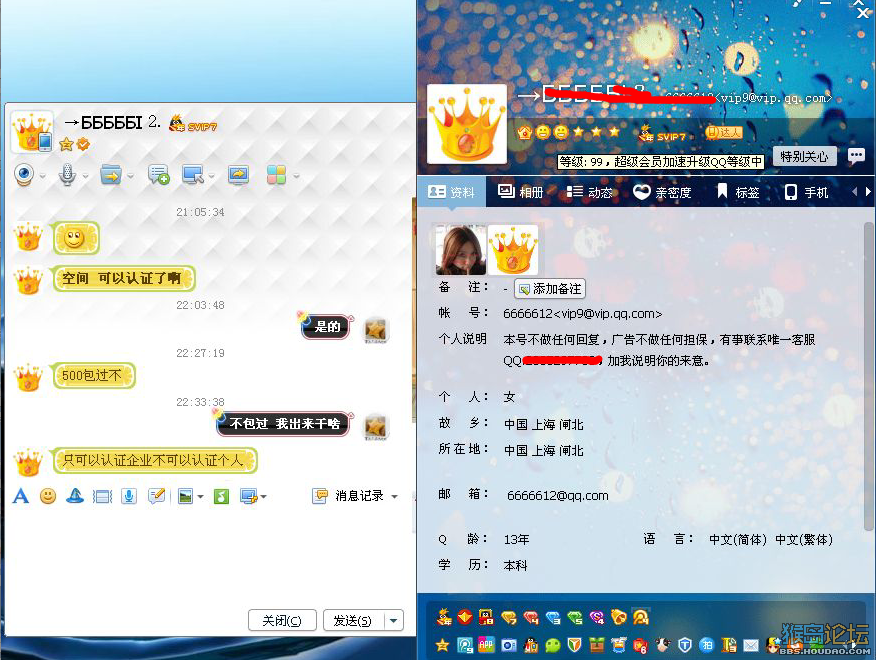This screenshot has height=660, width=876.
Task: Click the colorful APP icon in the profile bottom bar
Action: pyautogui.click(x=487, y=645)
